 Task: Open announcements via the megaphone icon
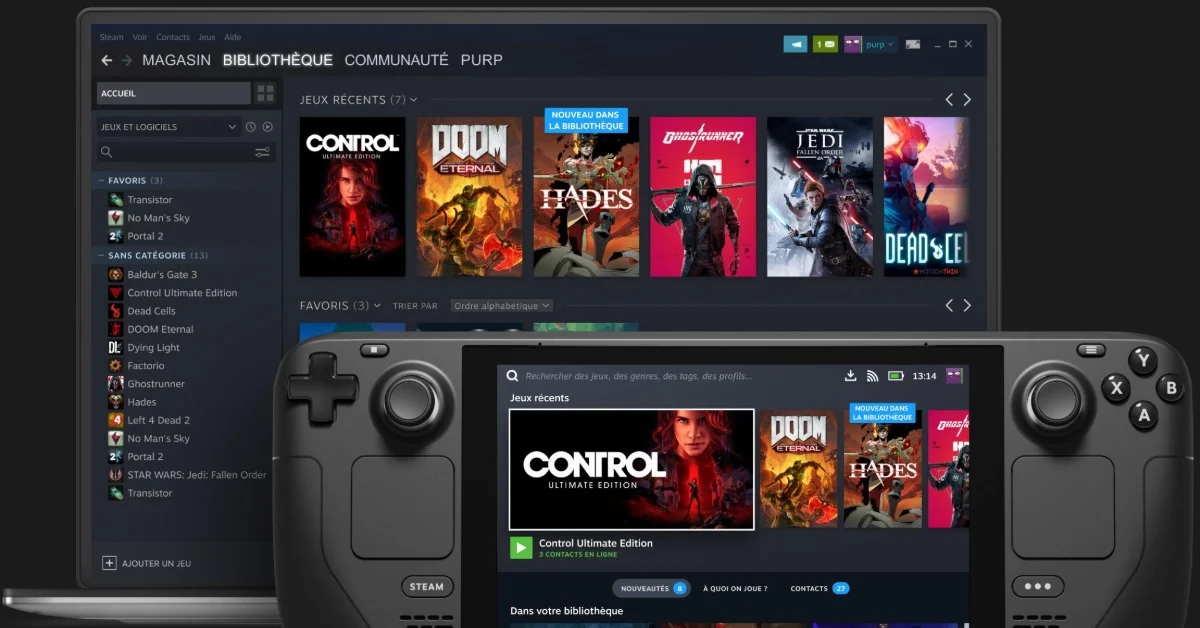click(x=797, y=44)
